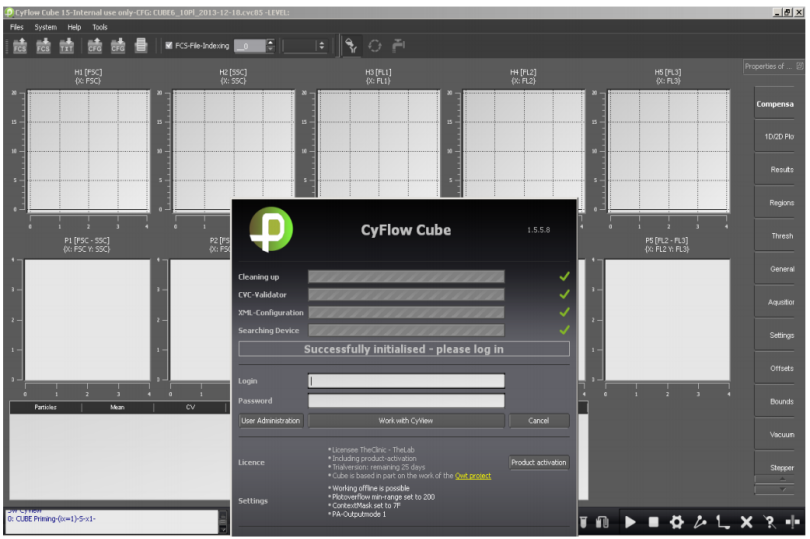This screenshot has height=539, width=810.
Task: Click the sample tube icon at bottom
Action: [583, 522]
